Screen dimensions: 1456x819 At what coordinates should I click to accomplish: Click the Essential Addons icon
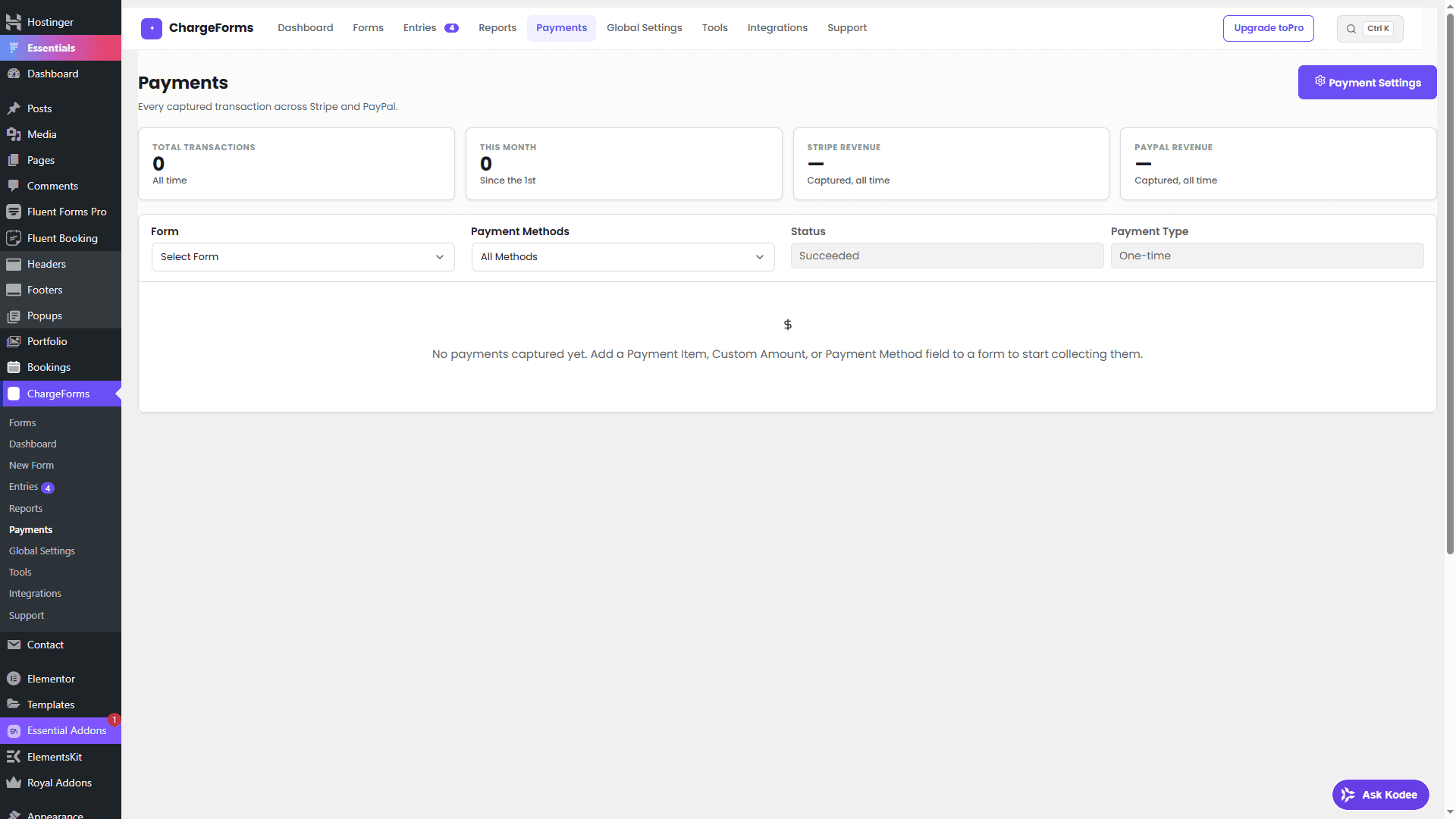(14, 731)
